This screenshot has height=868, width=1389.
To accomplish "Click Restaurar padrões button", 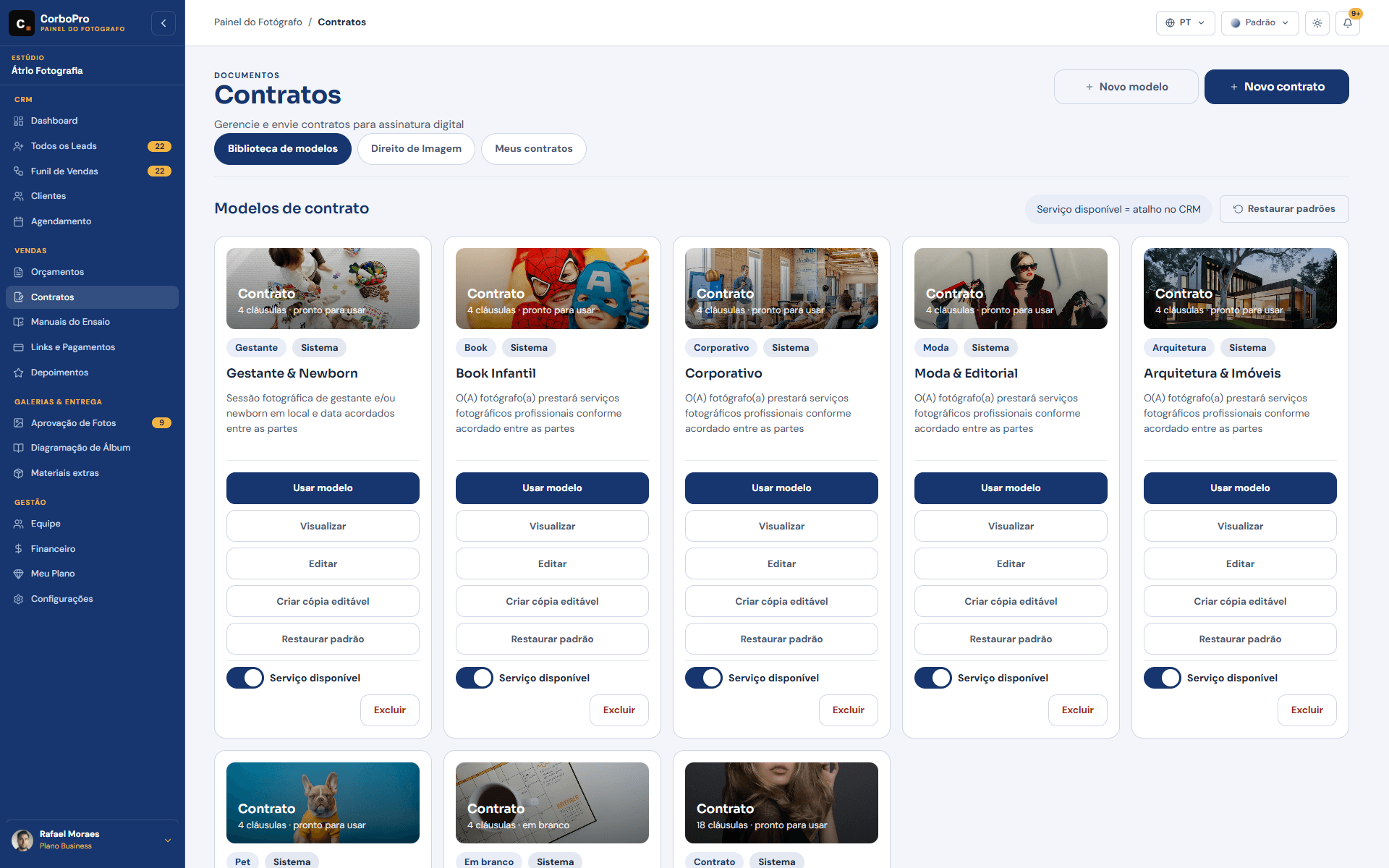I will (x=1284, y=209).
